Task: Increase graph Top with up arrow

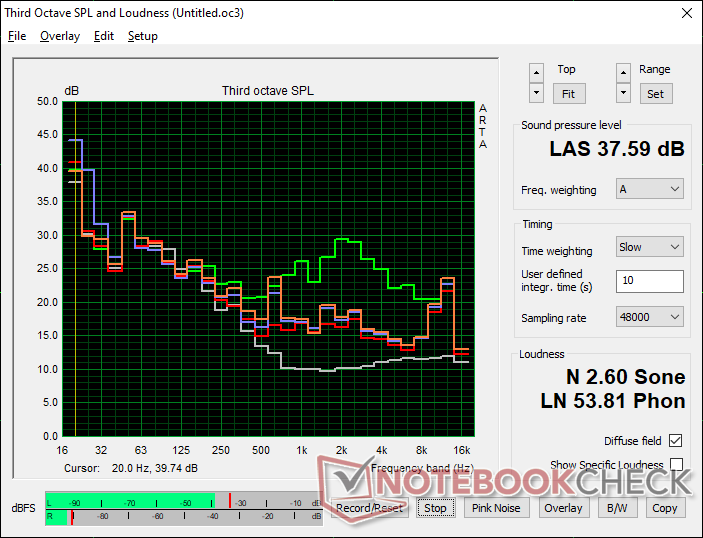Action: click(x=536, y=73)
